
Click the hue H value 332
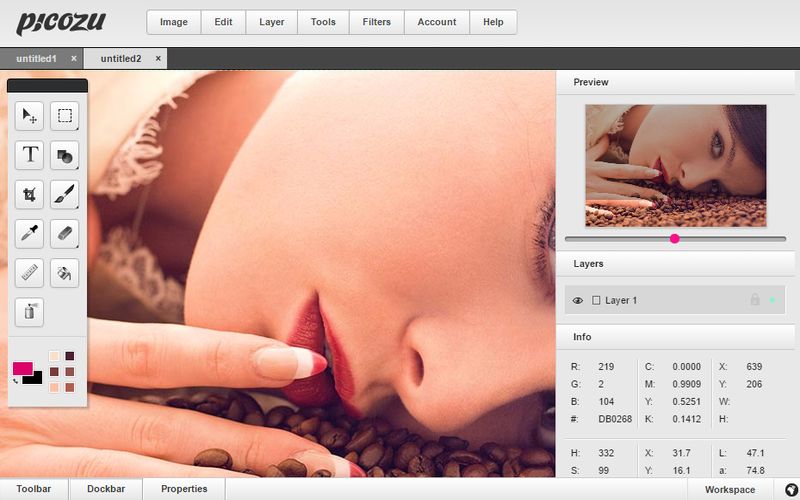pyautogui.click(x=606, y=453)
